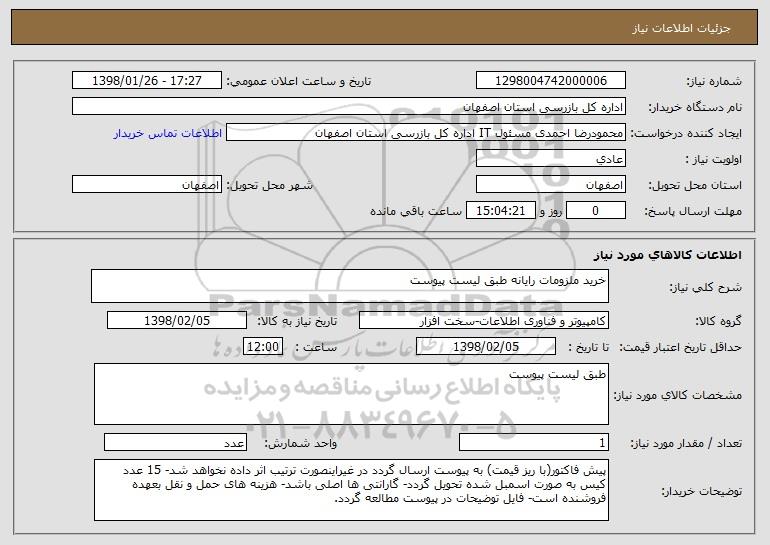Select the need number field 1298004742000006
The height and width of the screenshot is (545, 770).
[550, 80]
